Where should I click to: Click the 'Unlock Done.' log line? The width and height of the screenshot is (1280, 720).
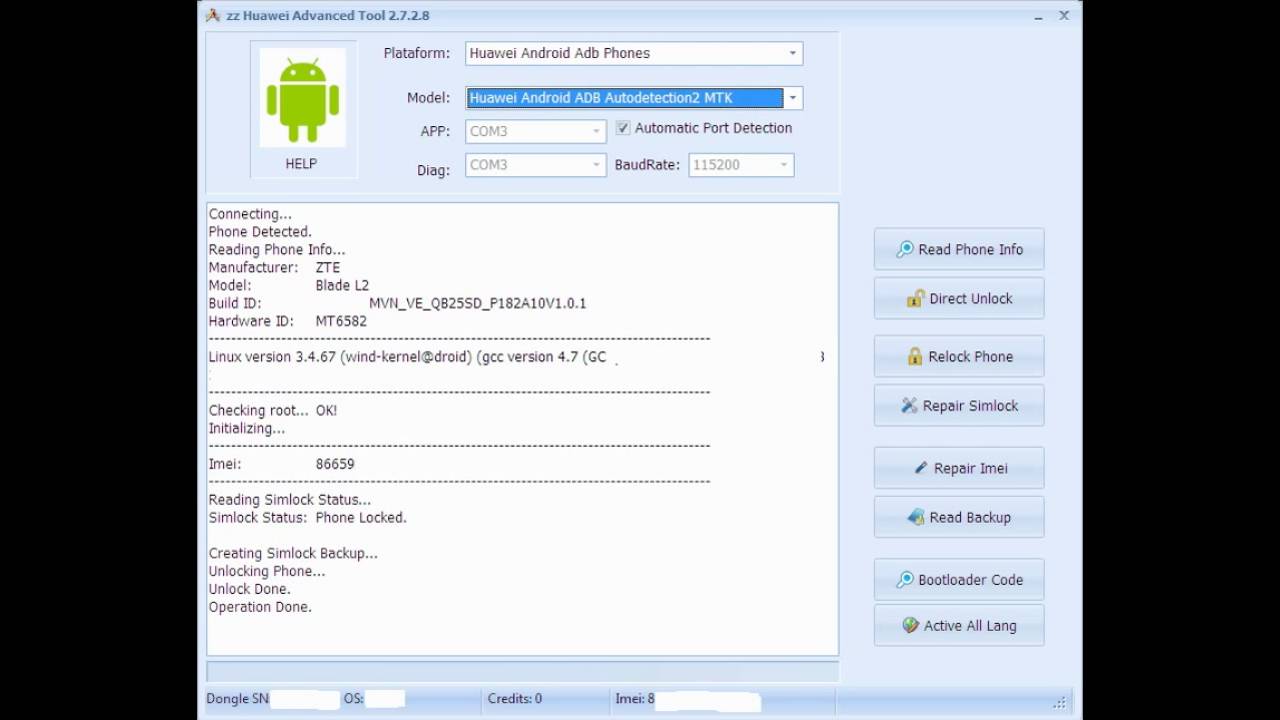pyautogui.click(x=250, y=589)
